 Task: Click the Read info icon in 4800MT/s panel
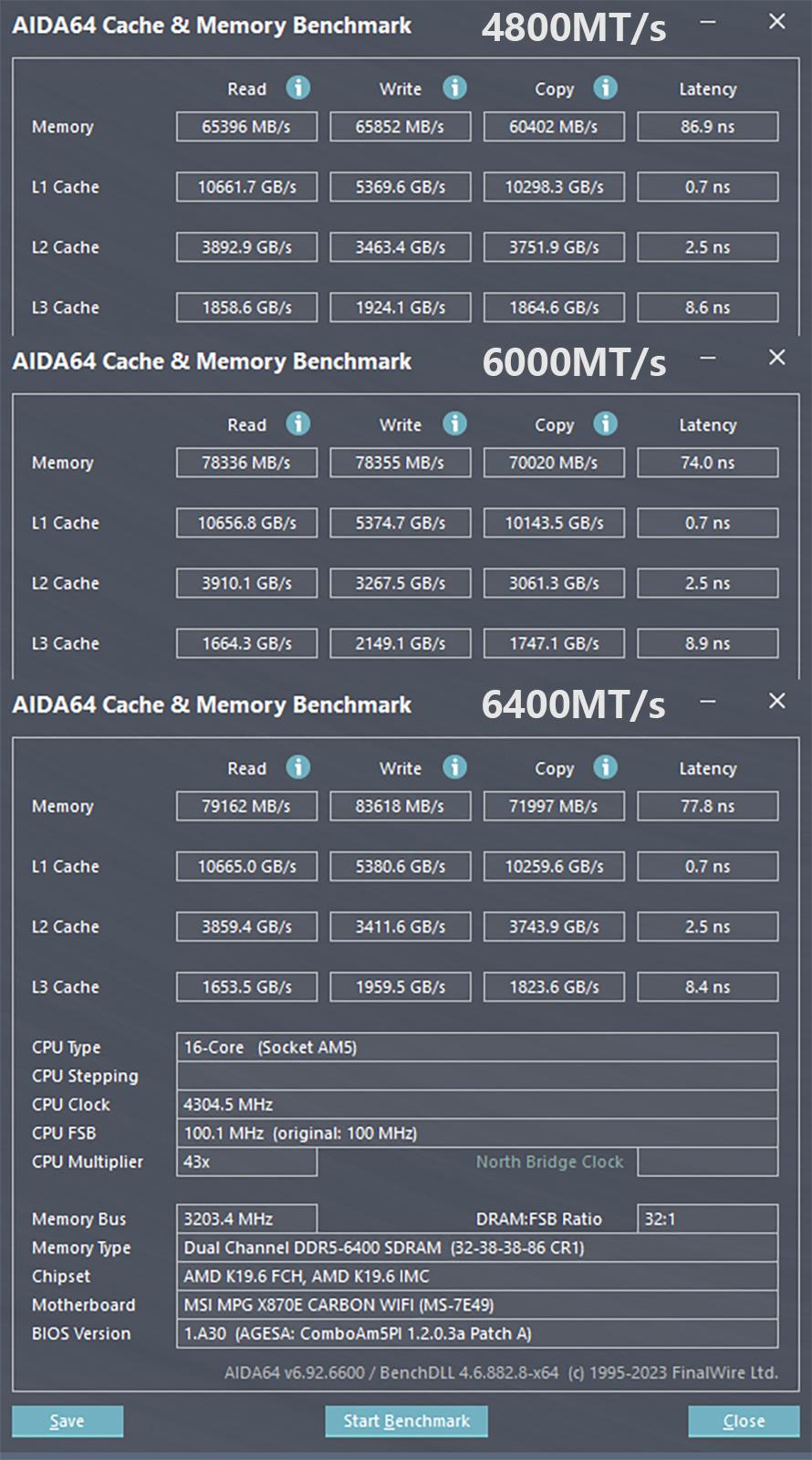[298, 88]
